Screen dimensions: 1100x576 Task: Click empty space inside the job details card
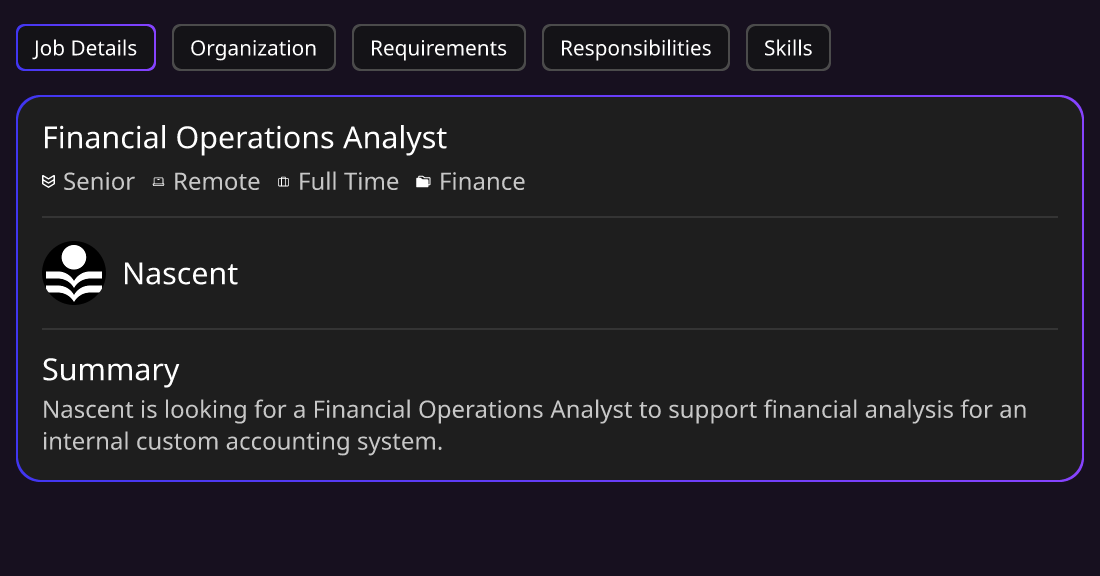[x=772, y=274]
